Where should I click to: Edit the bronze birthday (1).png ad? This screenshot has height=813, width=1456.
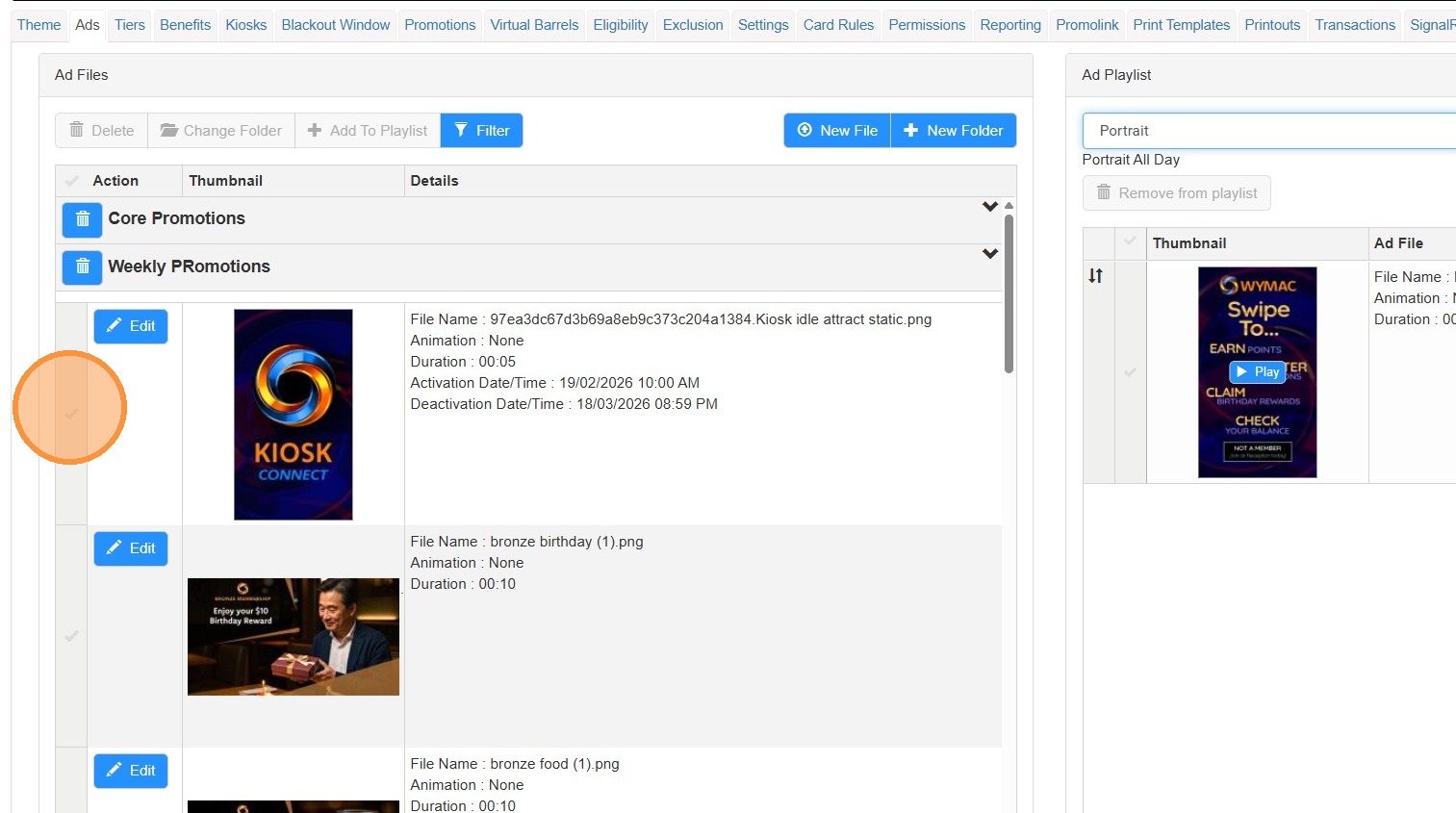click(x=131, y=548)
